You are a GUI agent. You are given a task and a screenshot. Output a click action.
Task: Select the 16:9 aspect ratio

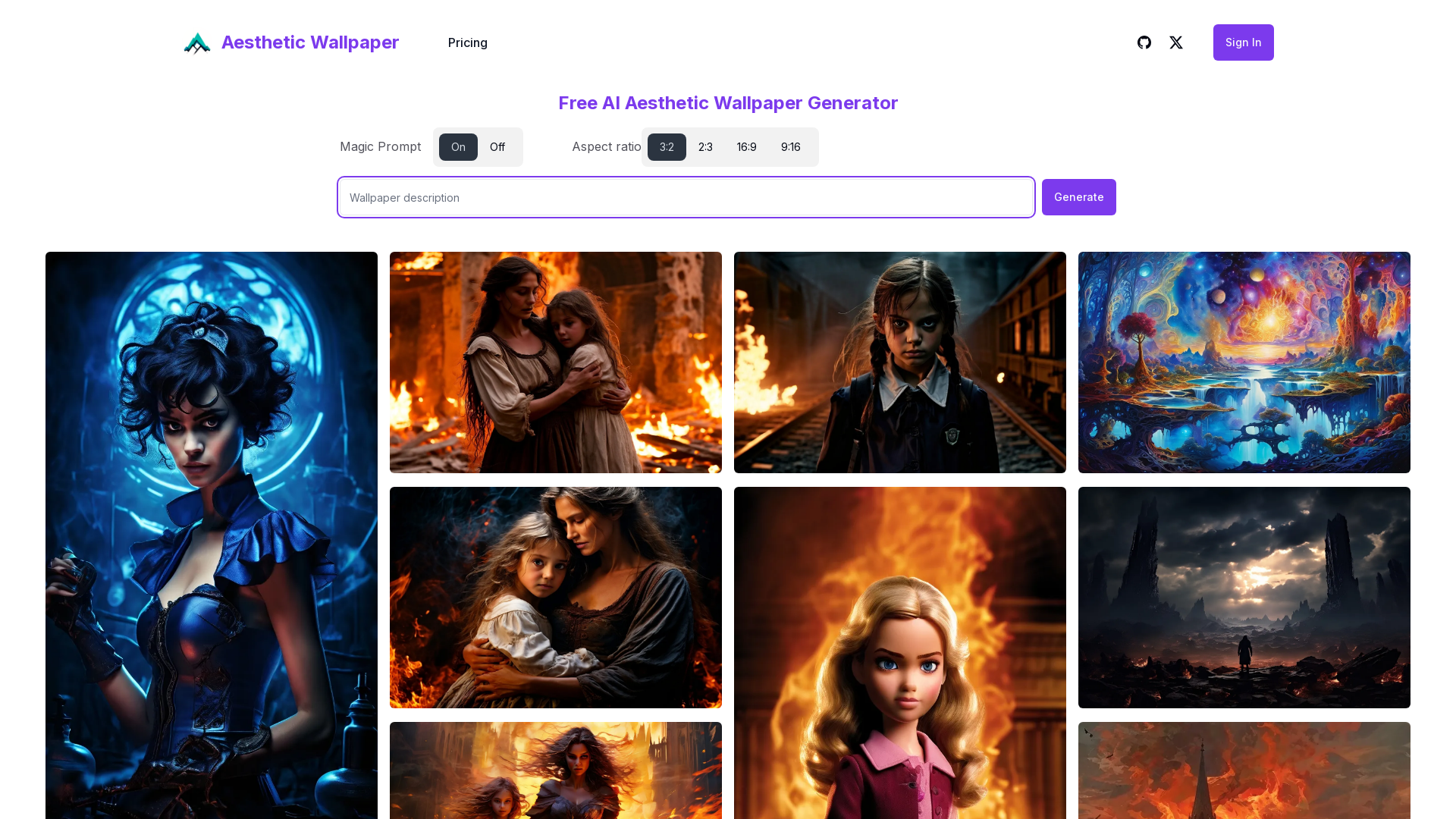[747, 147]
